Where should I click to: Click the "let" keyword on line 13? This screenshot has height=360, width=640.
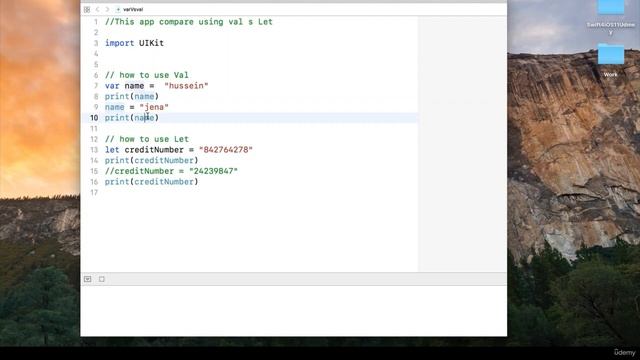112,150
